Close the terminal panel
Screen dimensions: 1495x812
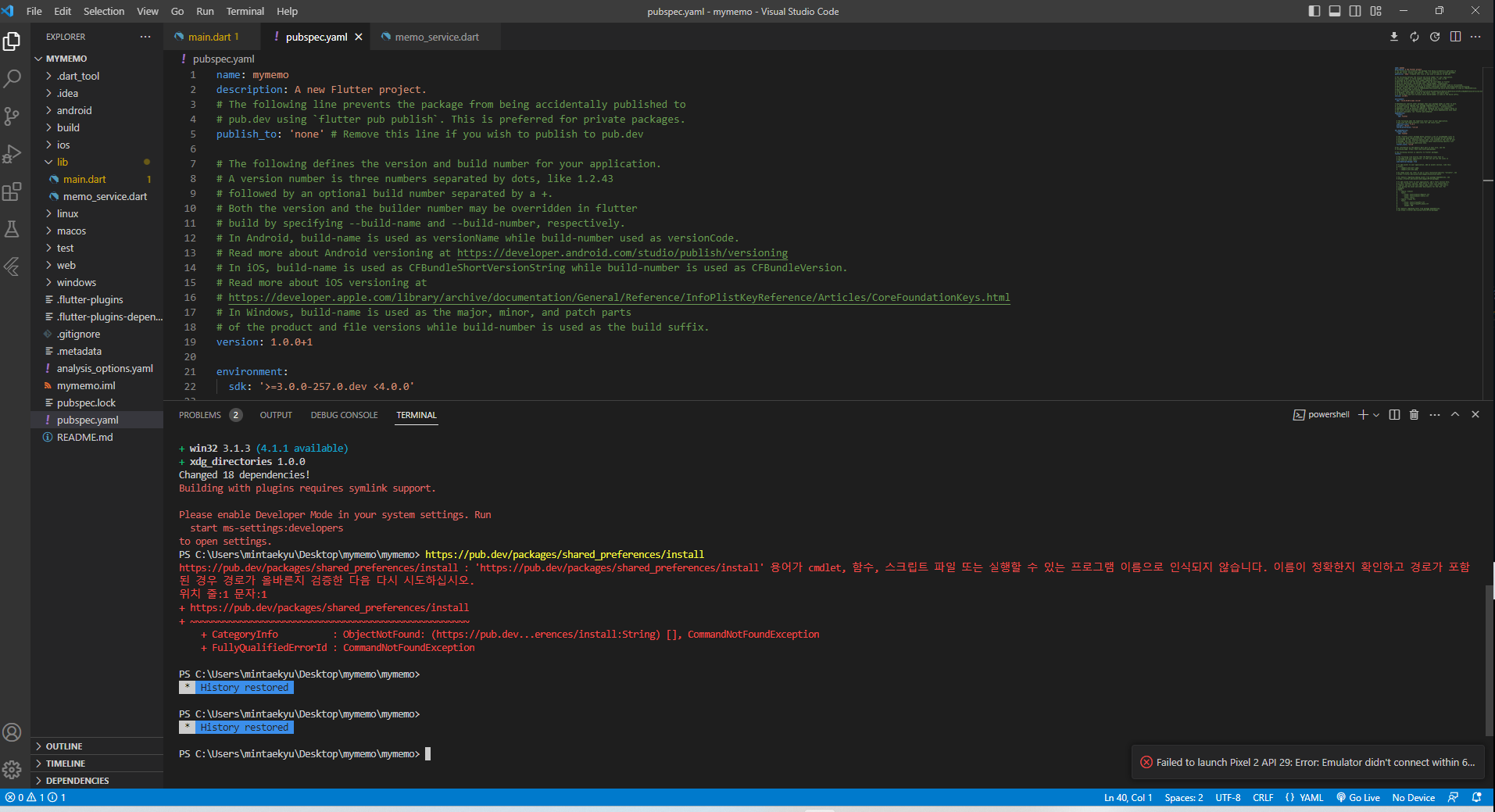pyautogui.click(x=1475, y=415)
